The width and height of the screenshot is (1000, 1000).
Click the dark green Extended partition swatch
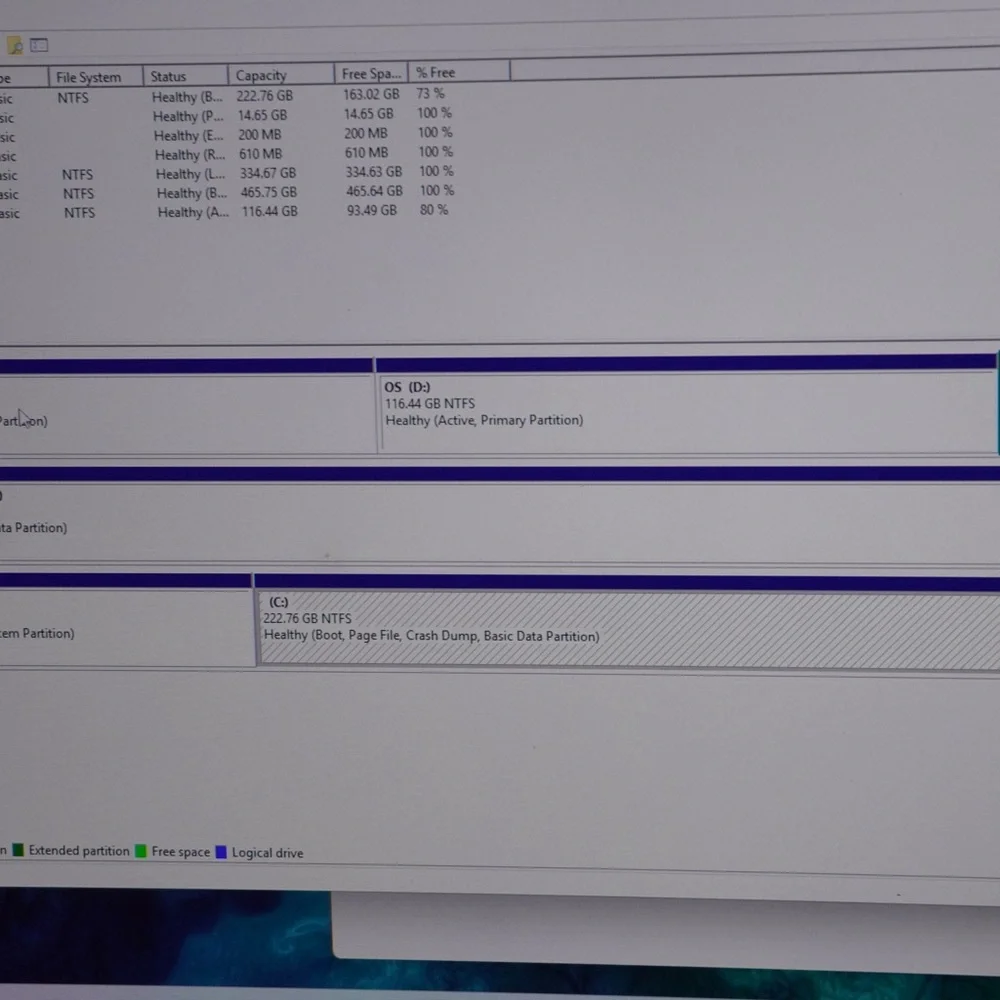pos(18,851)
